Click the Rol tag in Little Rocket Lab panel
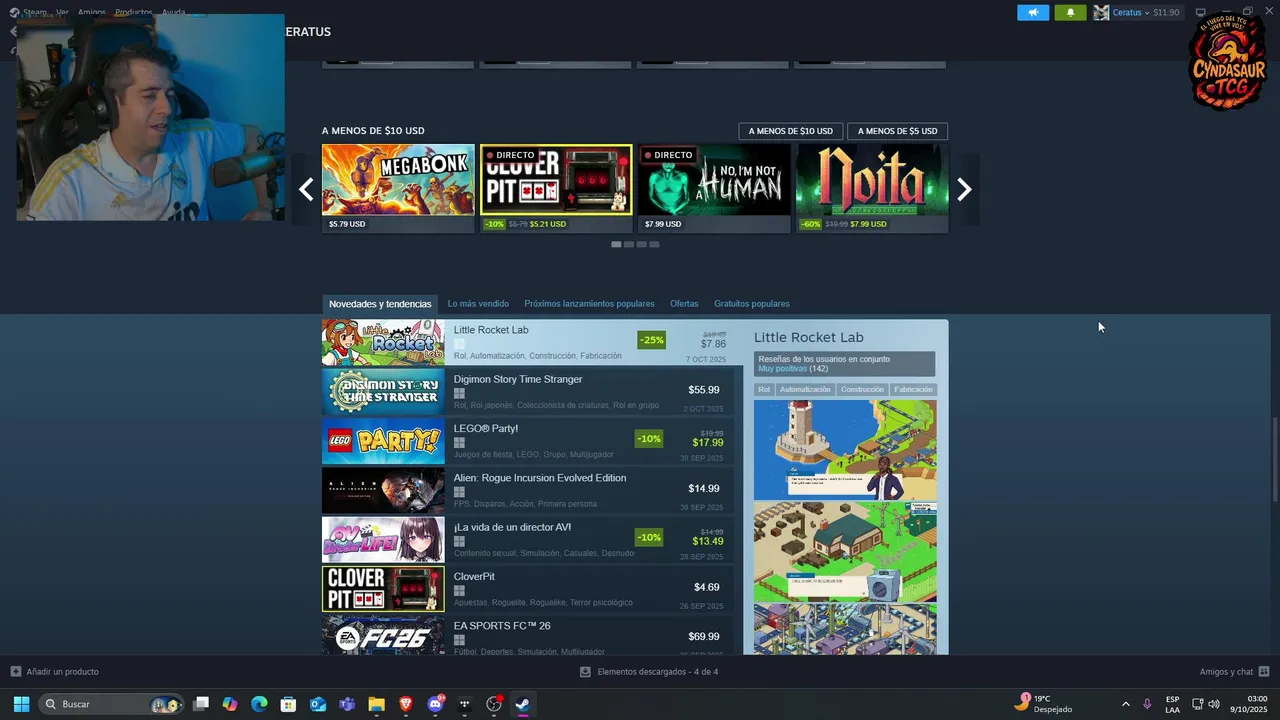1280x720 pixels. [x=764, y=390]
